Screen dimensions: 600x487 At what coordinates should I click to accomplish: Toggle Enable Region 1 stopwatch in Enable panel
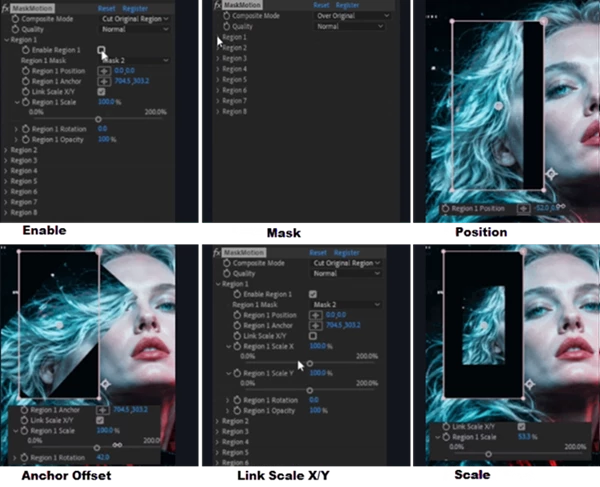tap(26, 50)
